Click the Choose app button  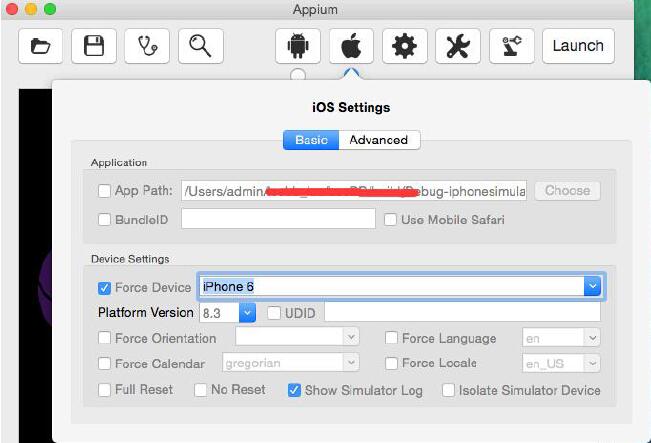click(x=567, y=191)
